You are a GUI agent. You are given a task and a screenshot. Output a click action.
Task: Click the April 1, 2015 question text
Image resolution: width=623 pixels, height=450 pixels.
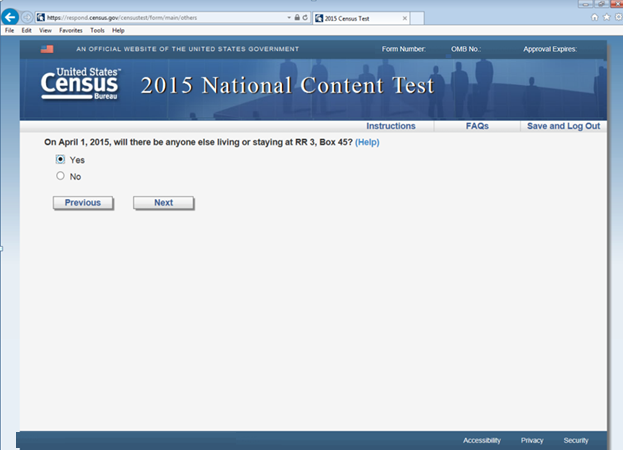point(198,142)
